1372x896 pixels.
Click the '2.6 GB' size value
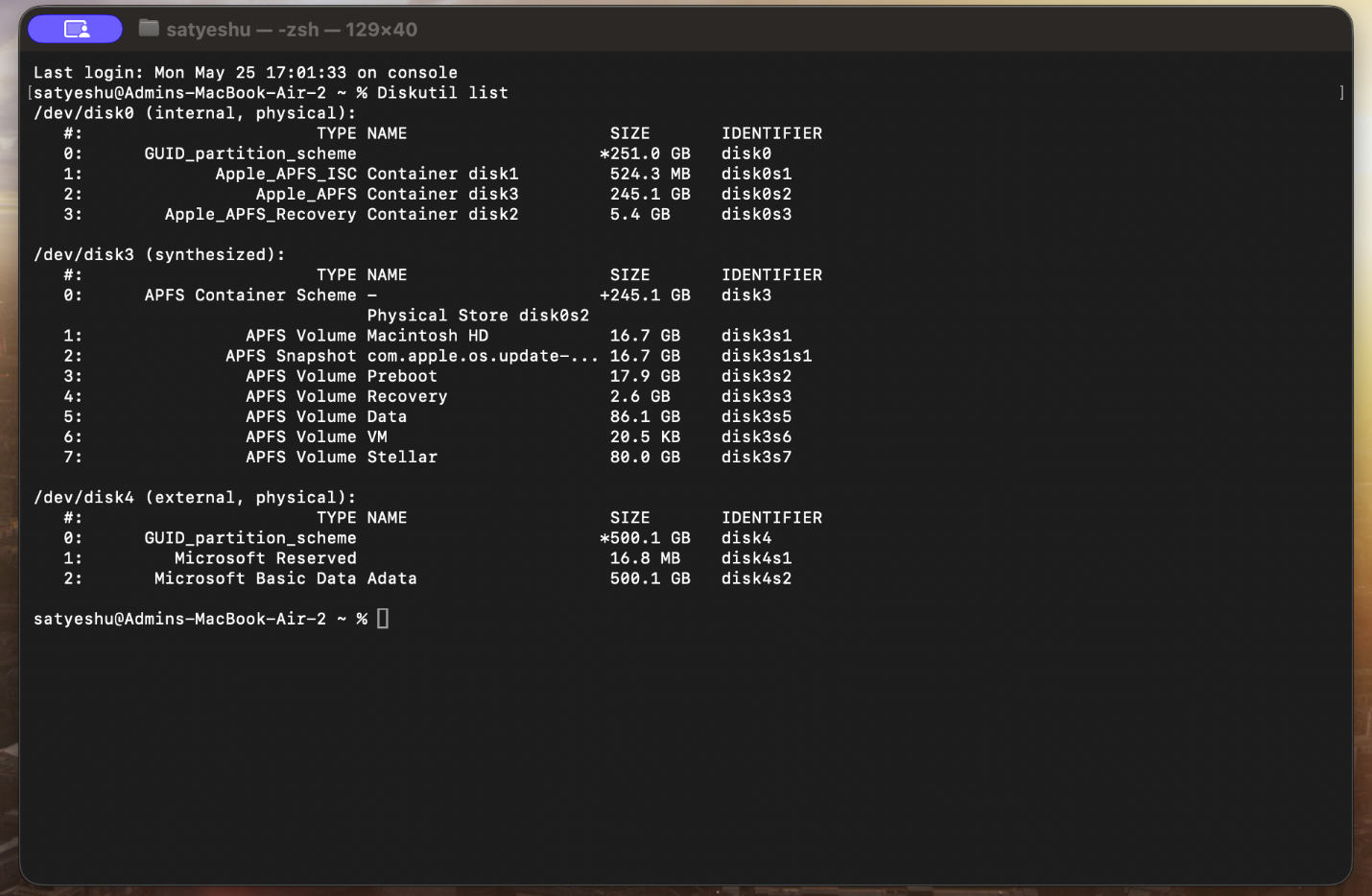640,396
